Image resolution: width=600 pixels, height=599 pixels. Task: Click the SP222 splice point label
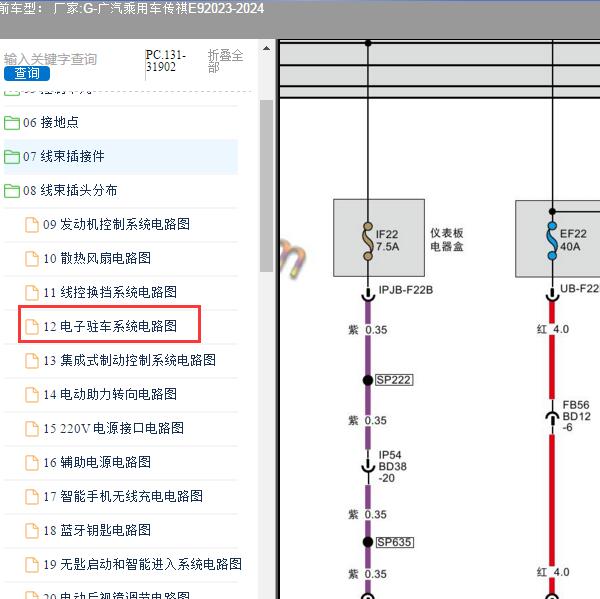(x=394, y=380)
